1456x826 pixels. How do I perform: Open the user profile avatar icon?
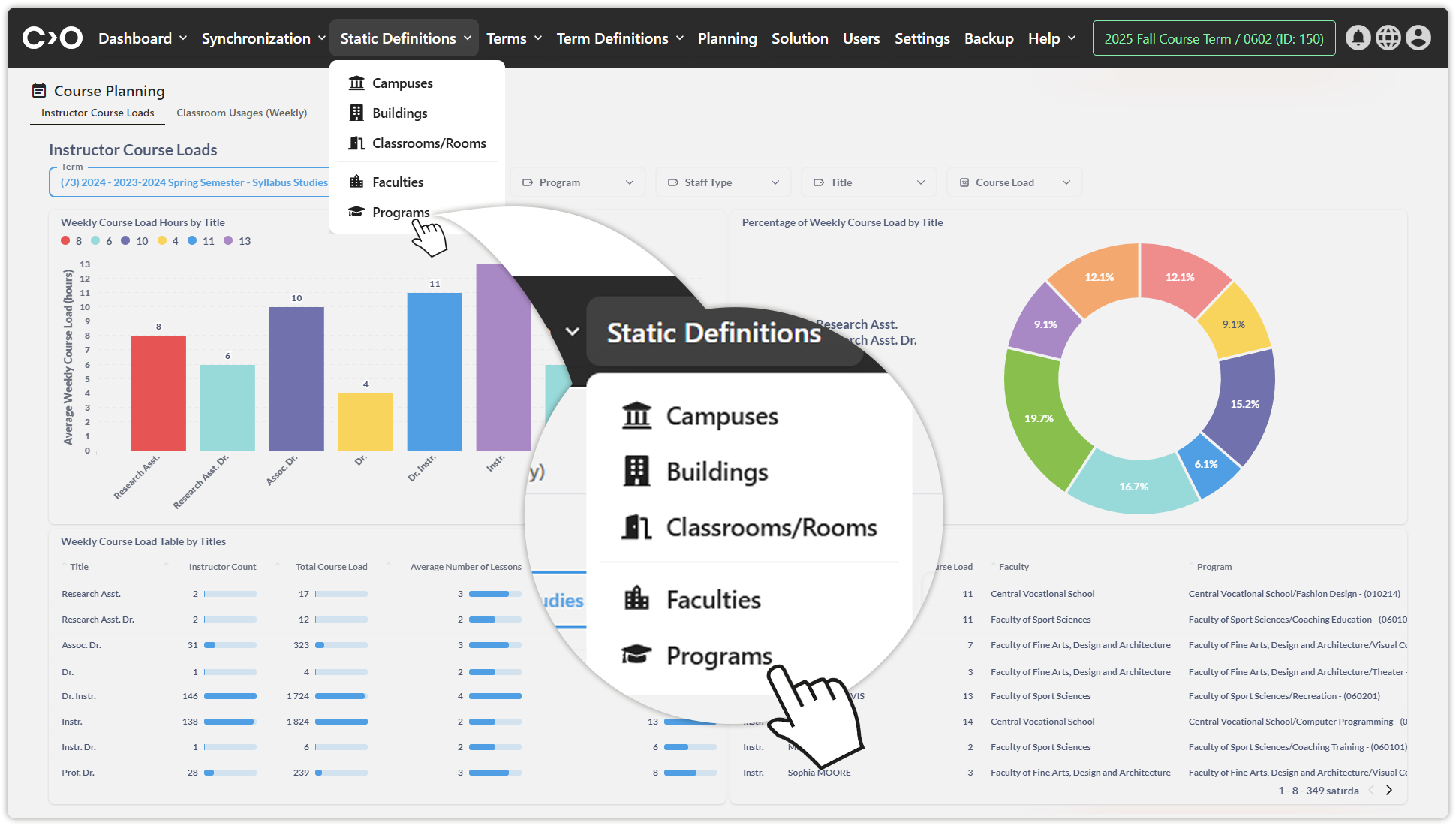click(1418, 38)
